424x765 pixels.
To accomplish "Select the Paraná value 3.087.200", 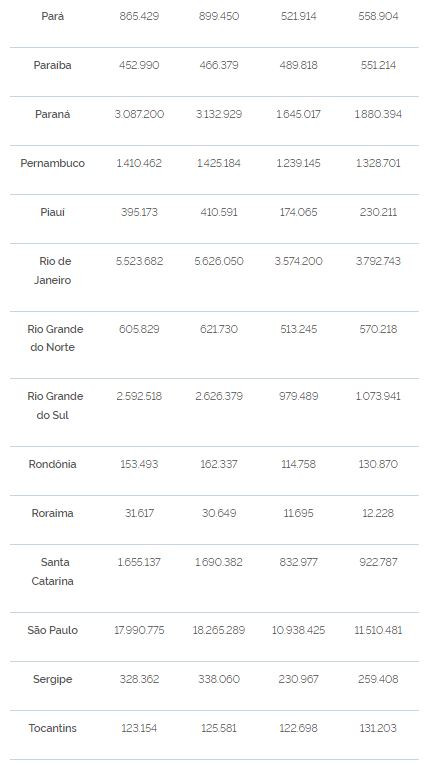I will click(139, 114).
